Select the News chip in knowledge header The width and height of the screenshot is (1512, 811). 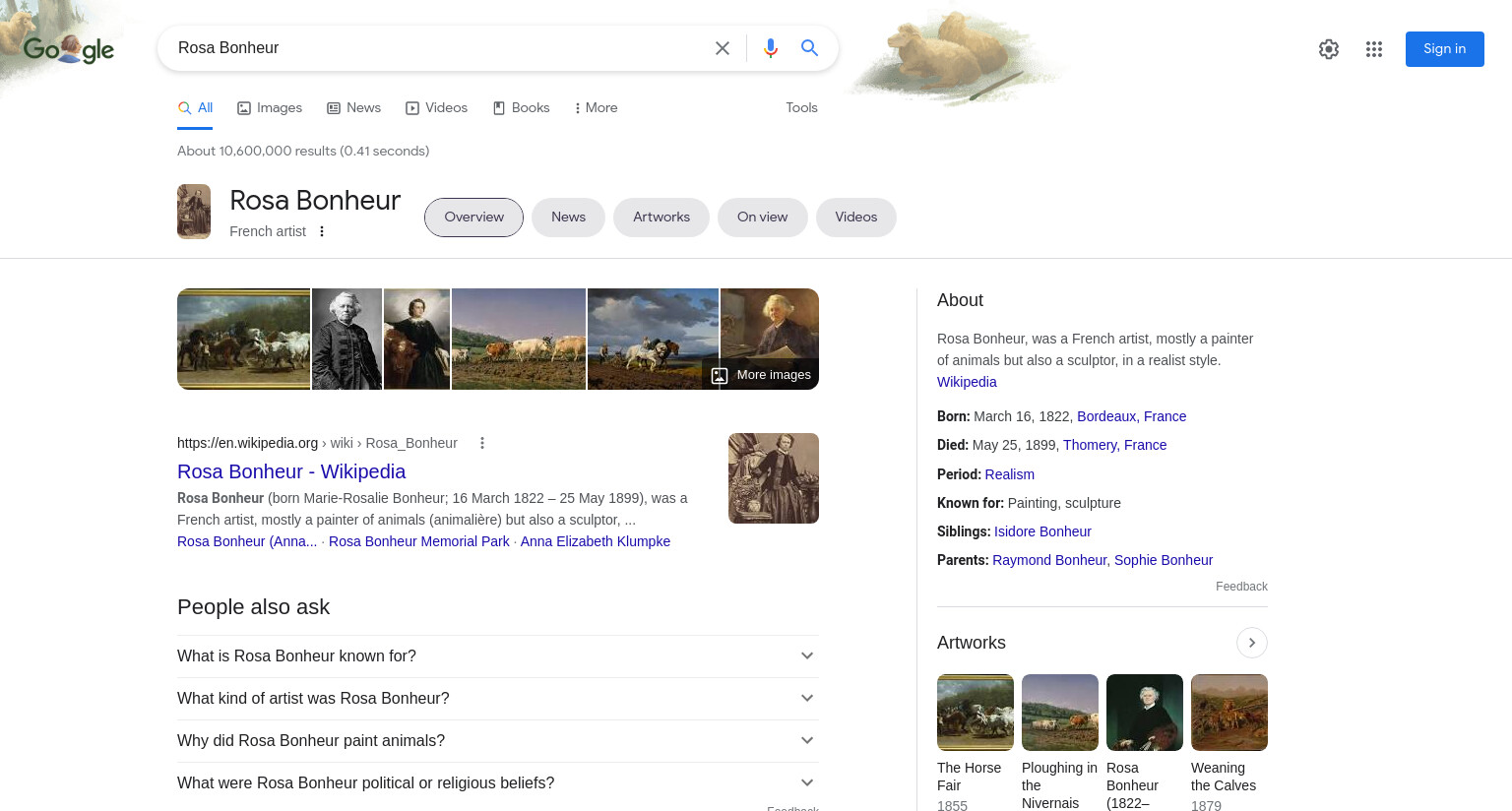coord(568,218)
